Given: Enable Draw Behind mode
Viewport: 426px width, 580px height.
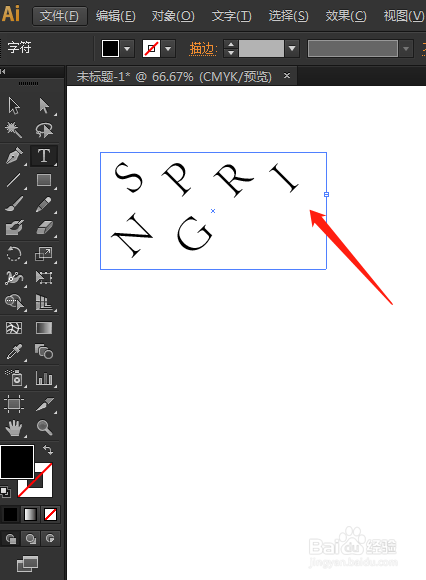Looking at the screenshot, I should coord(31,539).
